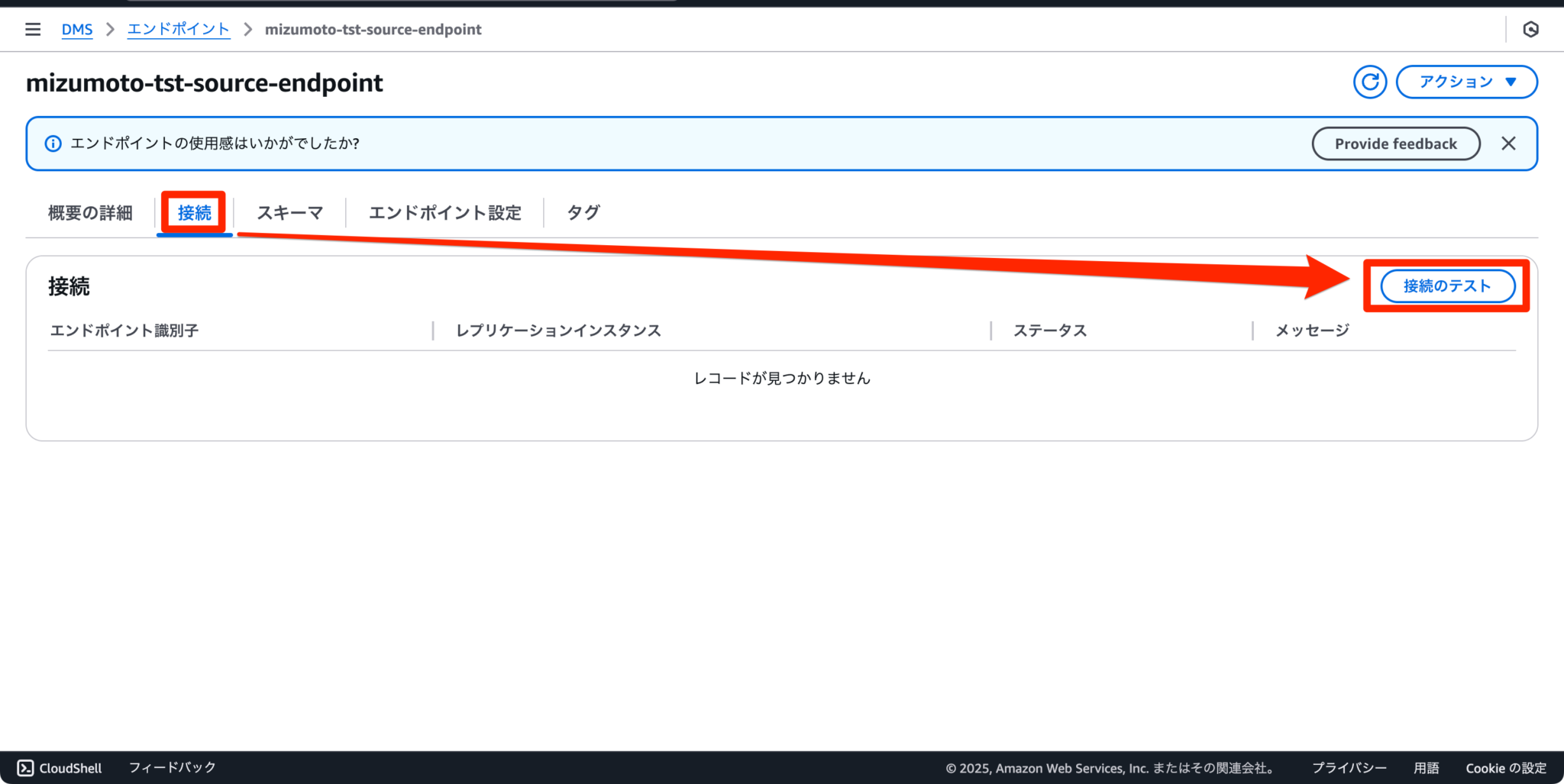The height and width of the screenshot is (784, 1564).
Task: Click the info icon in the feedback banner
Action: coord(53,144)
